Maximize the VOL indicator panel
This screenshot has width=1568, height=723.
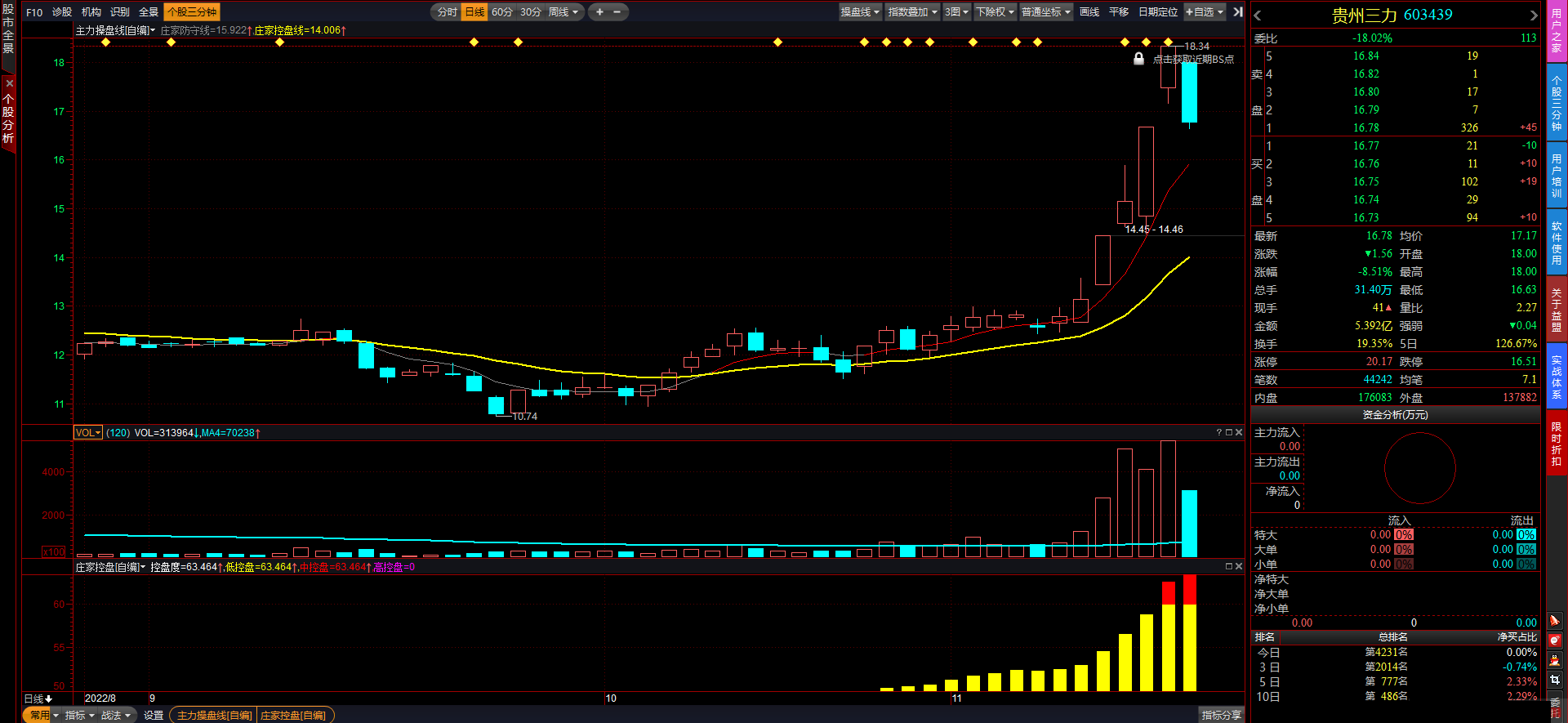[x=1228, y=432]
